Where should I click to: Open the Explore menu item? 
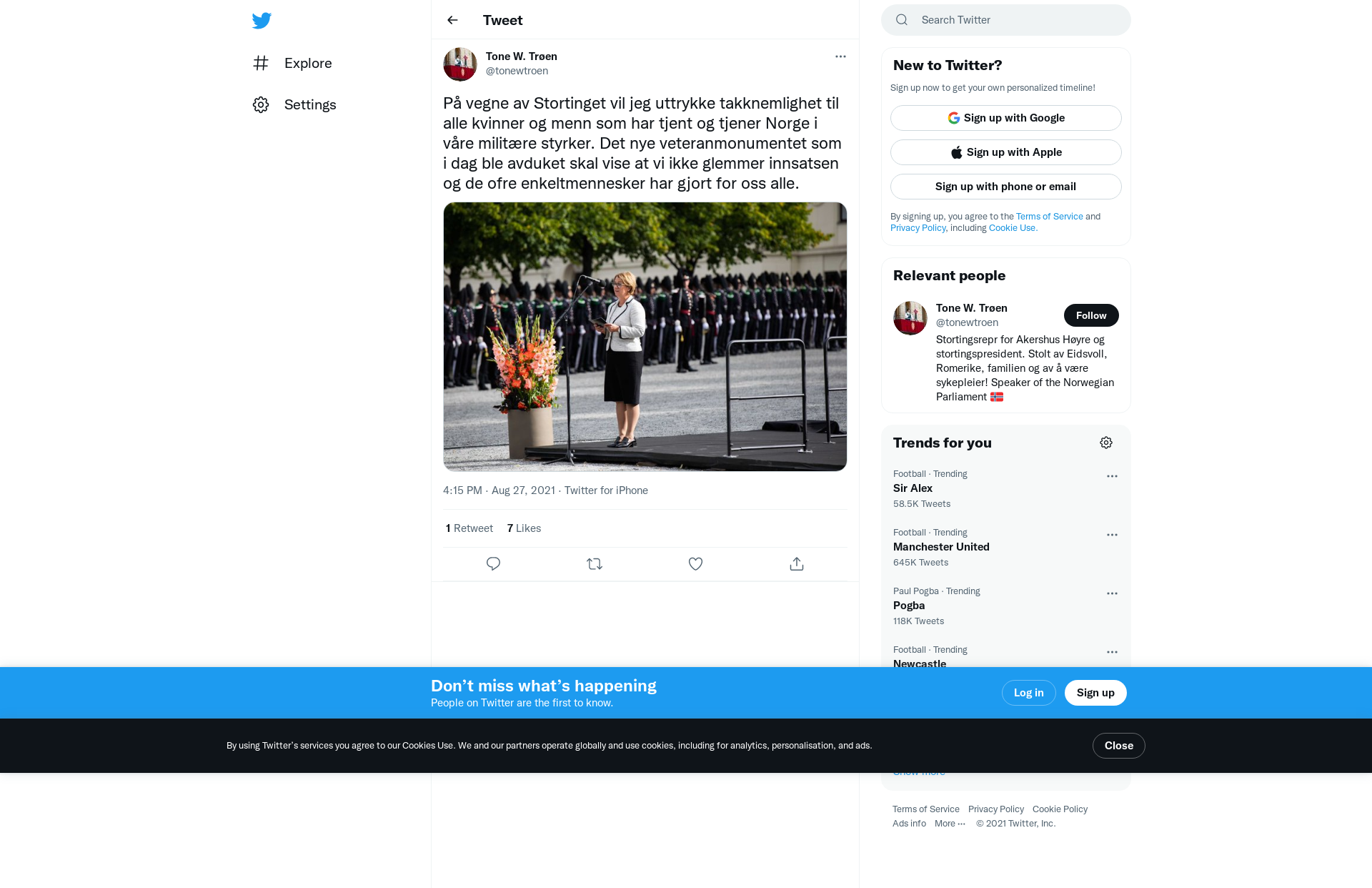pyautogui.click(x=292, y=63)
